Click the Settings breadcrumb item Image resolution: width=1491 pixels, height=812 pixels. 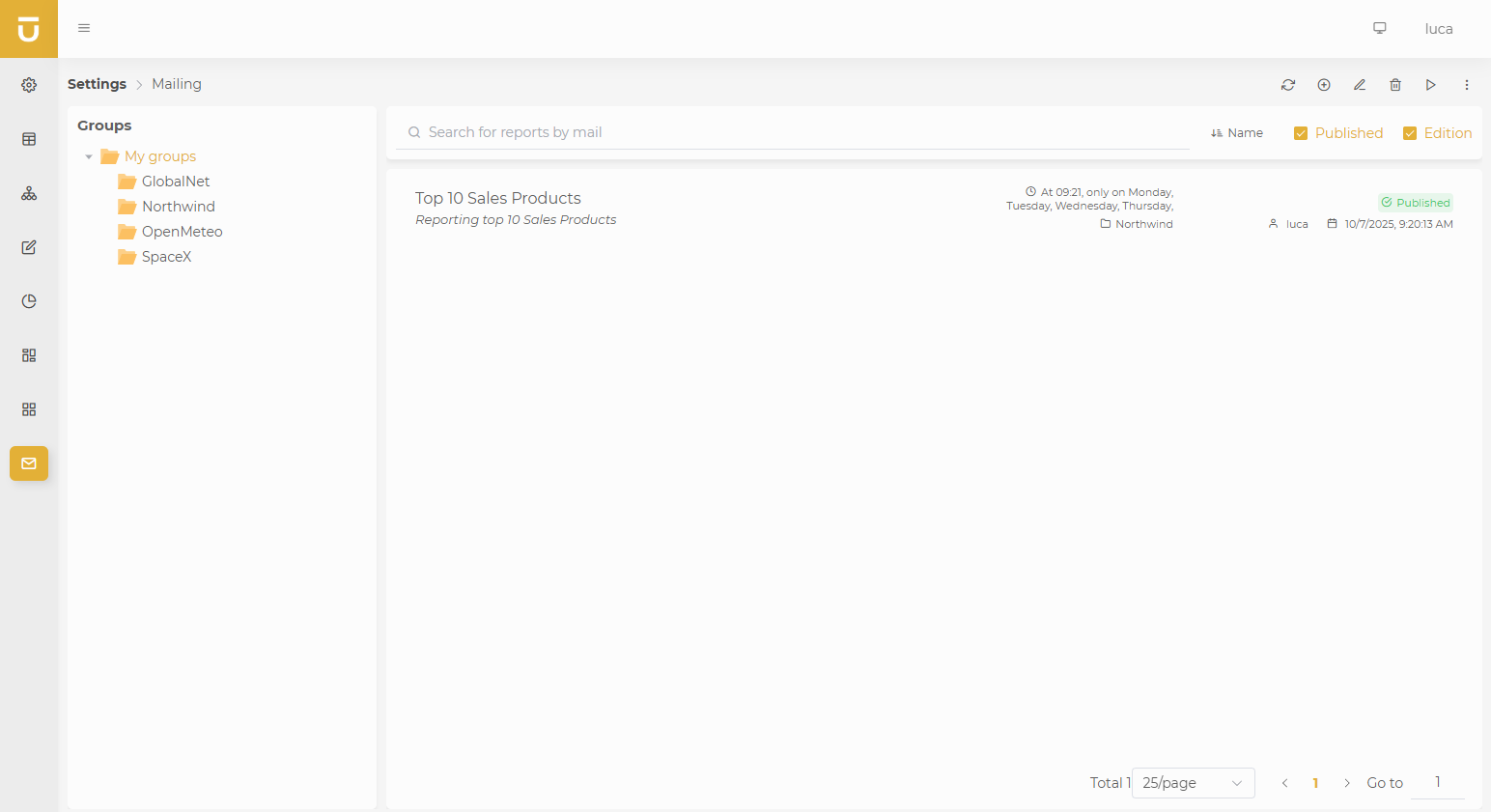(97, 84)
